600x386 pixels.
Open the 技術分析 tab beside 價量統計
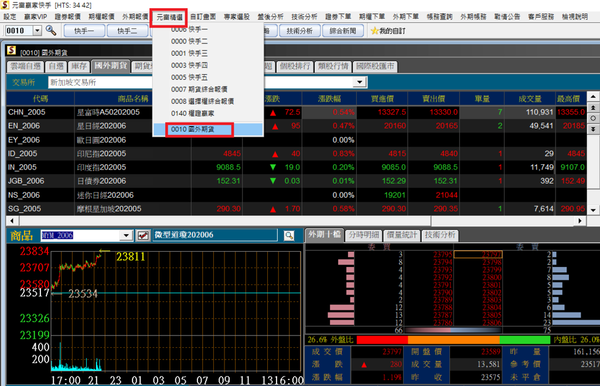click(x=440, y=235)
